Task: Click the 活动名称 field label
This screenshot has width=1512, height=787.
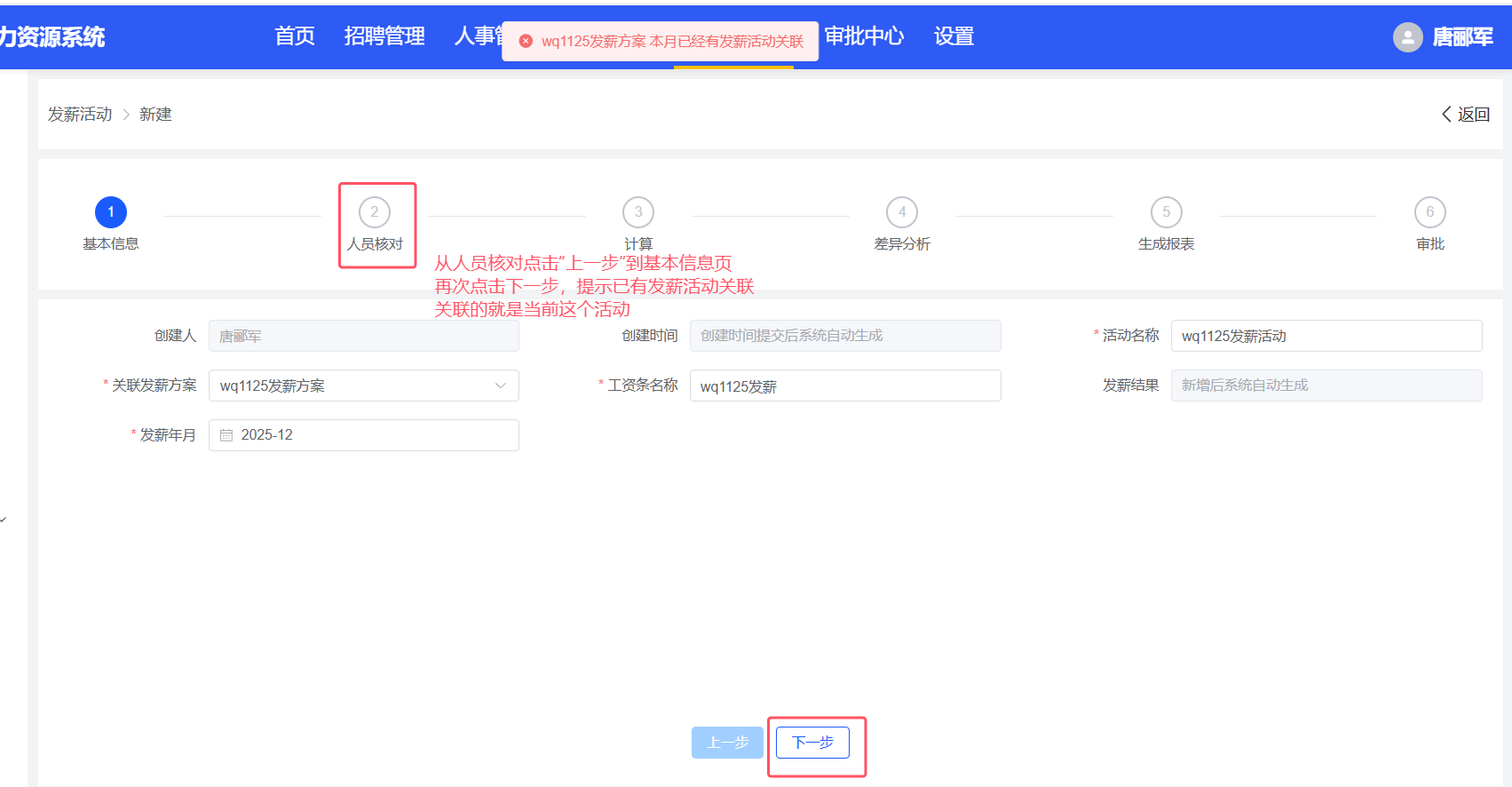Action: point(1131,336)
